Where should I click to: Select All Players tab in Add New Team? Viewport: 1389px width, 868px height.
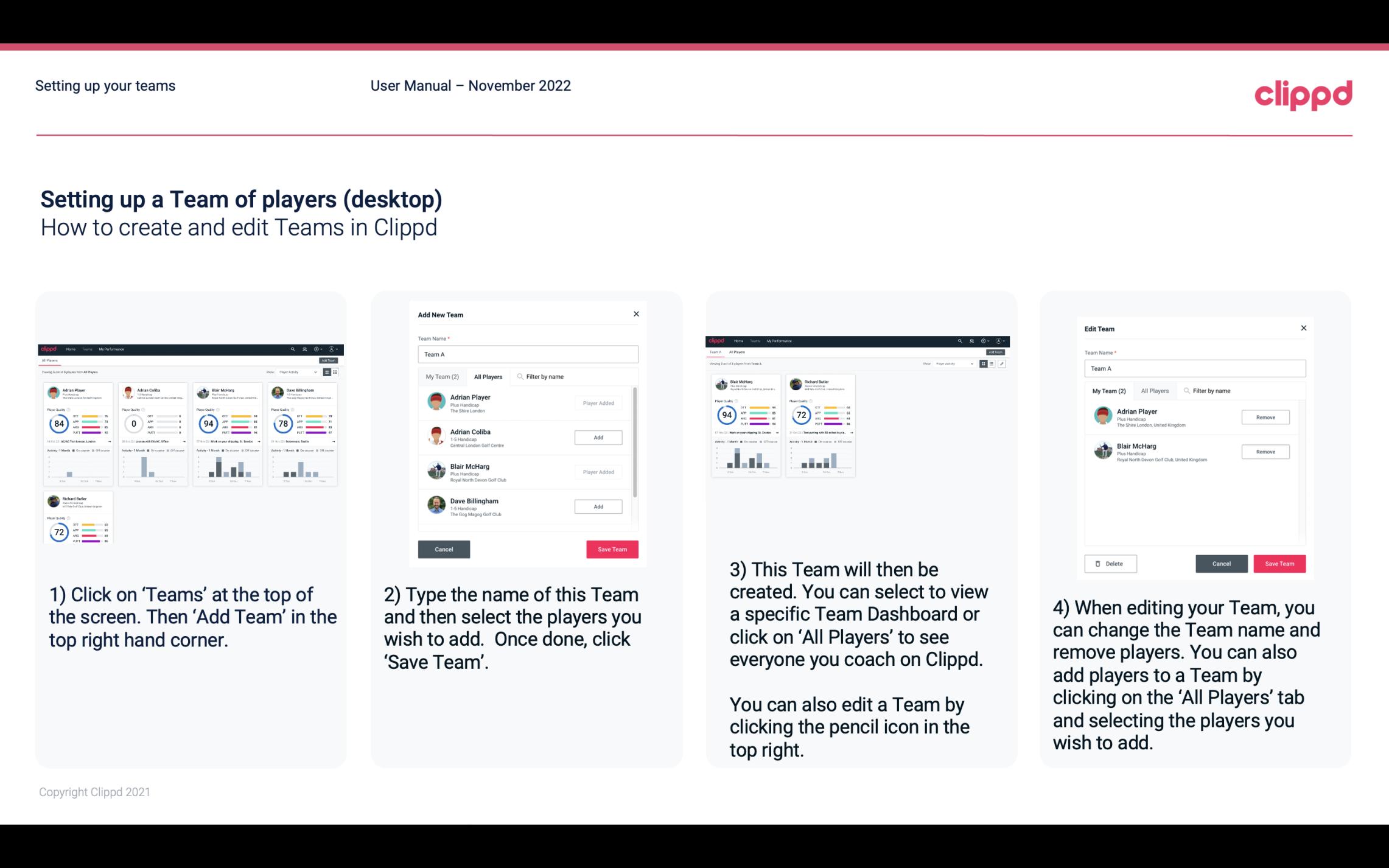point(488,377)
